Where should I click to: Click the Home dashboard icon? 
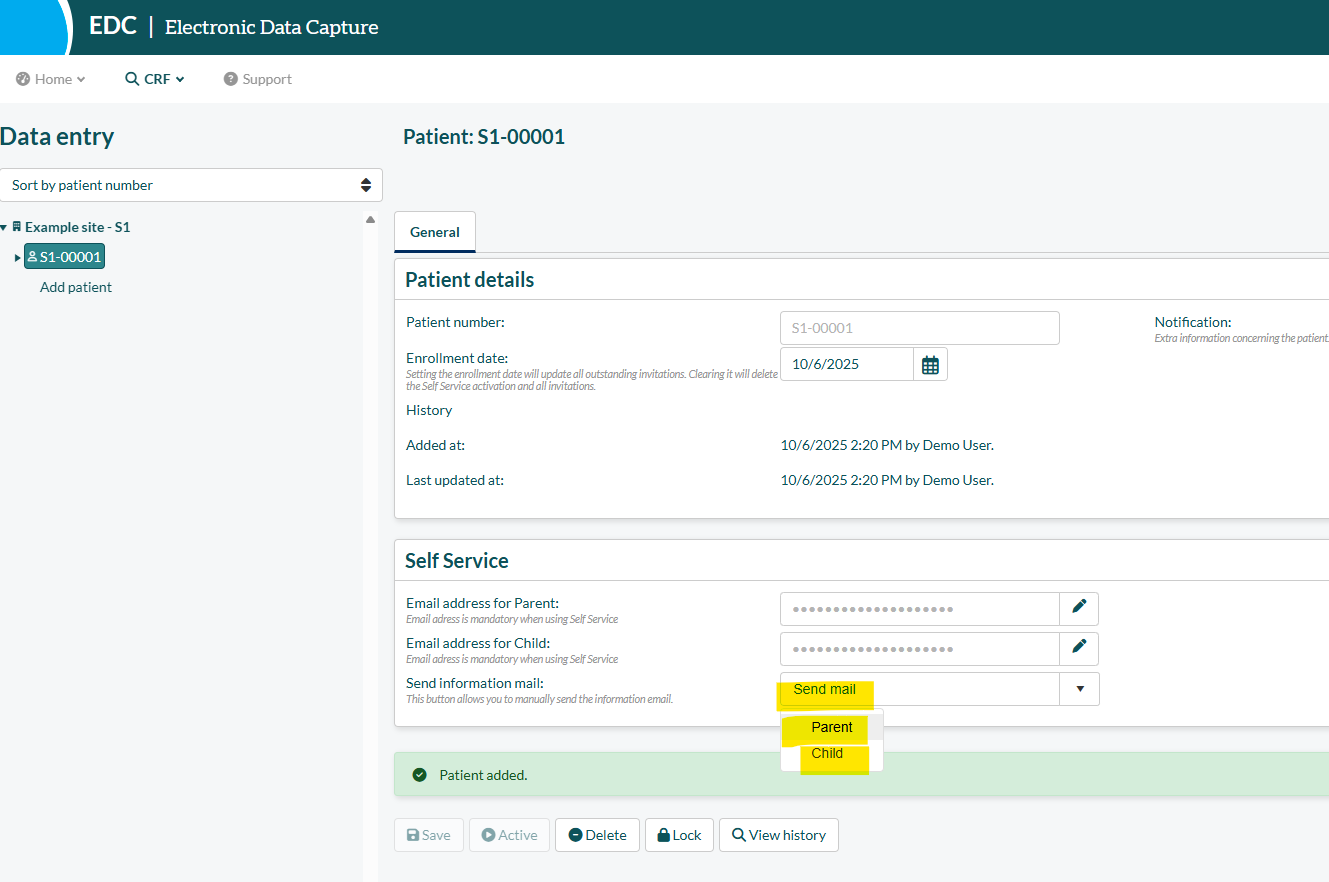23,79
